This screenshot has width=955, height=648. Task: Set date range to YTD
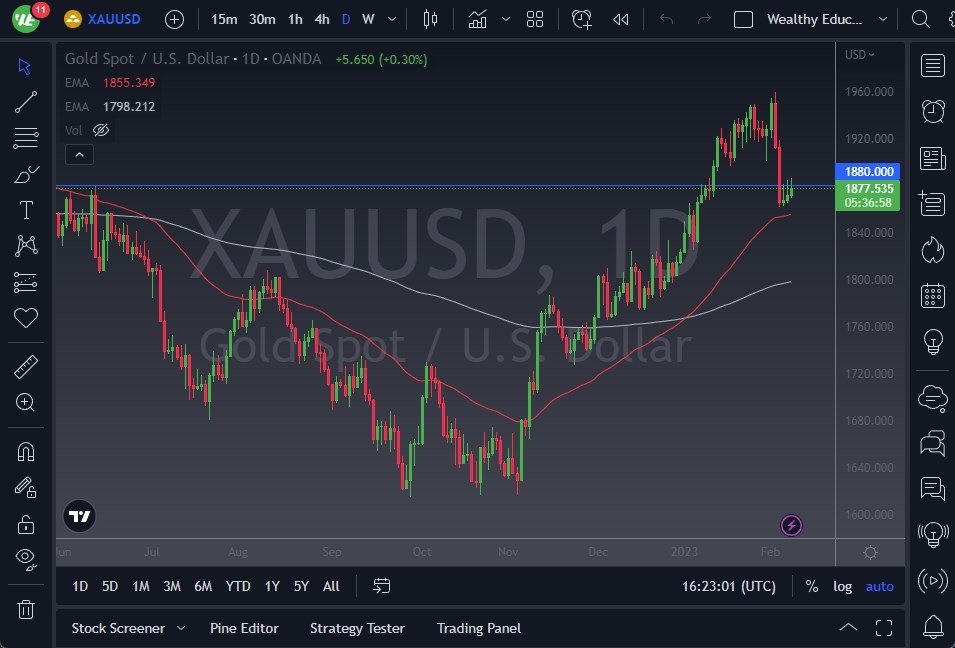(238, 586)
